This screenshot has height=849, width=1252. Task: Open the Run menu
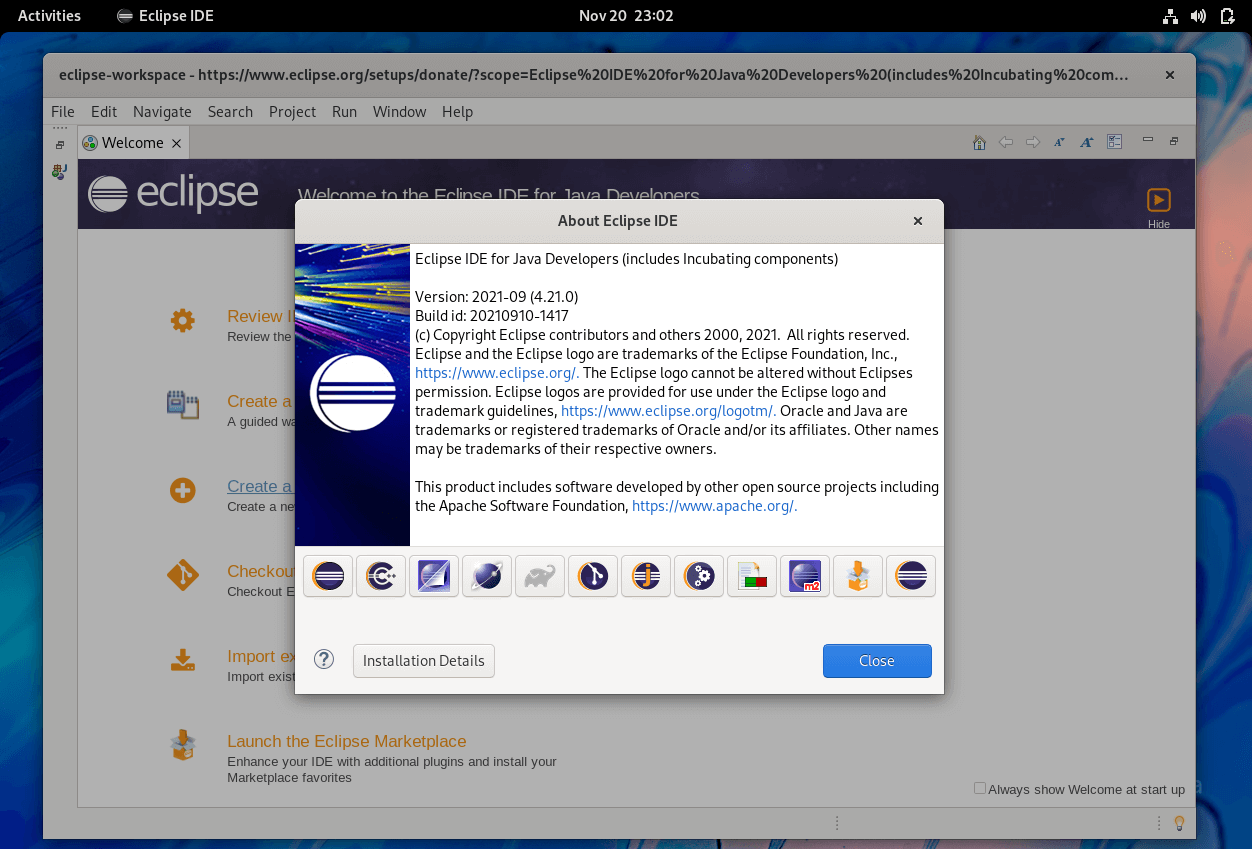coord(345,112)
